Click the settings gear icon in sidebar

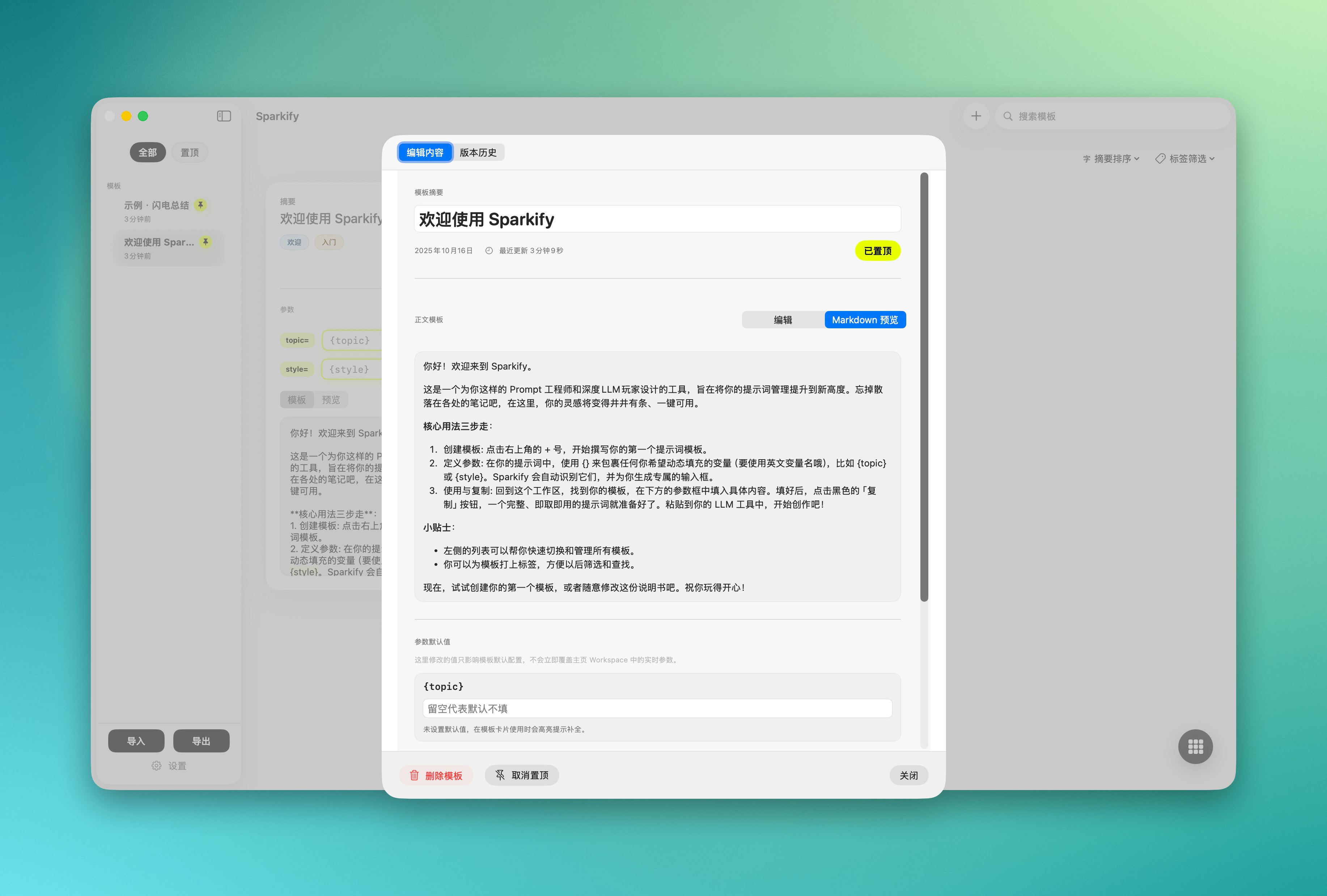156,766
